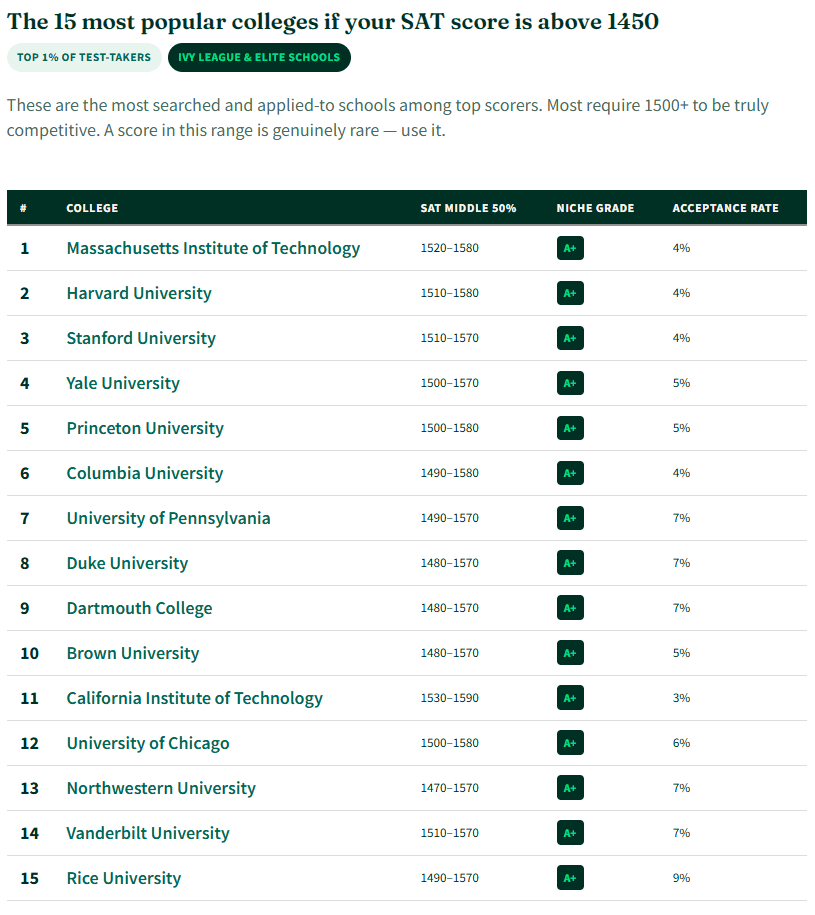Click the A+ grade badge for Northwestern University
The image size is (815, 915).
point(570,788)
